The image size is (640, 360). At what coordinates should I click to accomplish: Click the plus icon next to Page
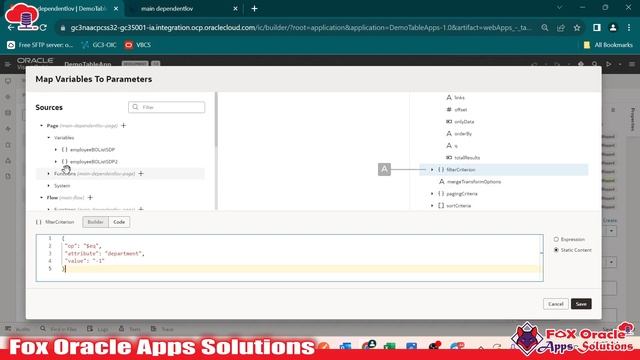coord(124,125)
